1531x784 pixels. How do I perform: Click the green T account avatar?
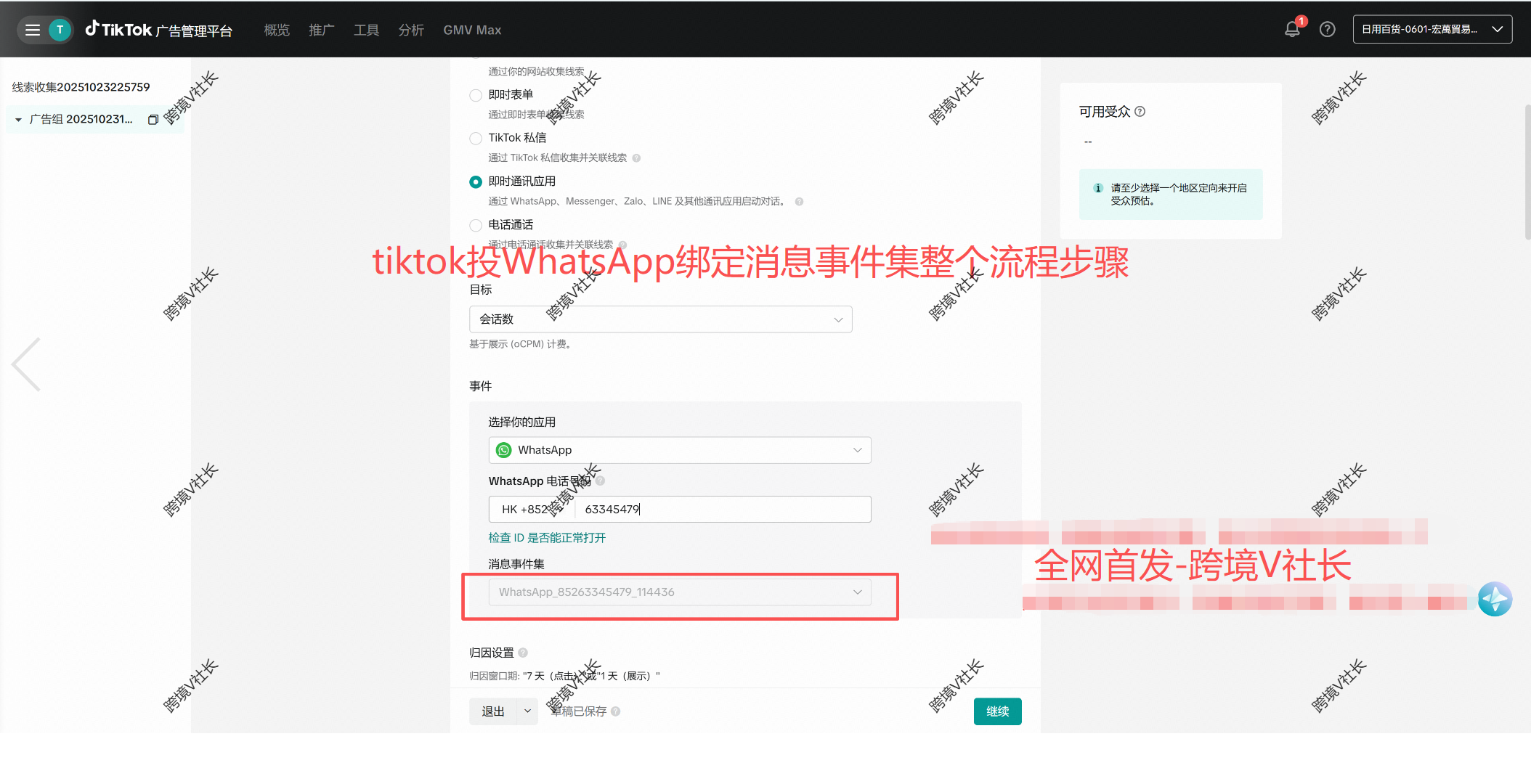click(x=60, y=30)
